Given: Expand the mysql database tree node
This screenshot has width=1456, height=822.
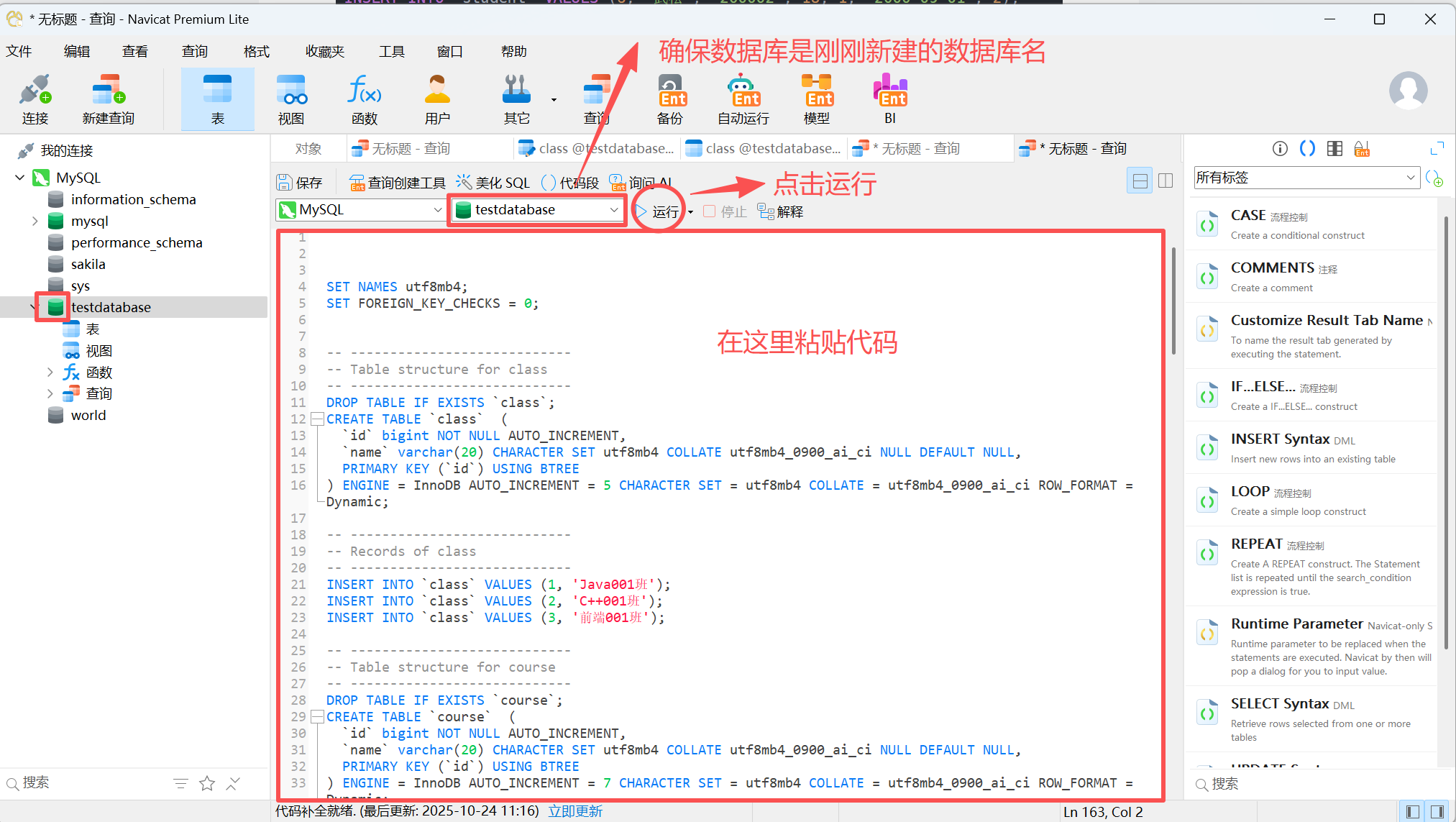Looking at the screenshot, I should tap(35, 222).
